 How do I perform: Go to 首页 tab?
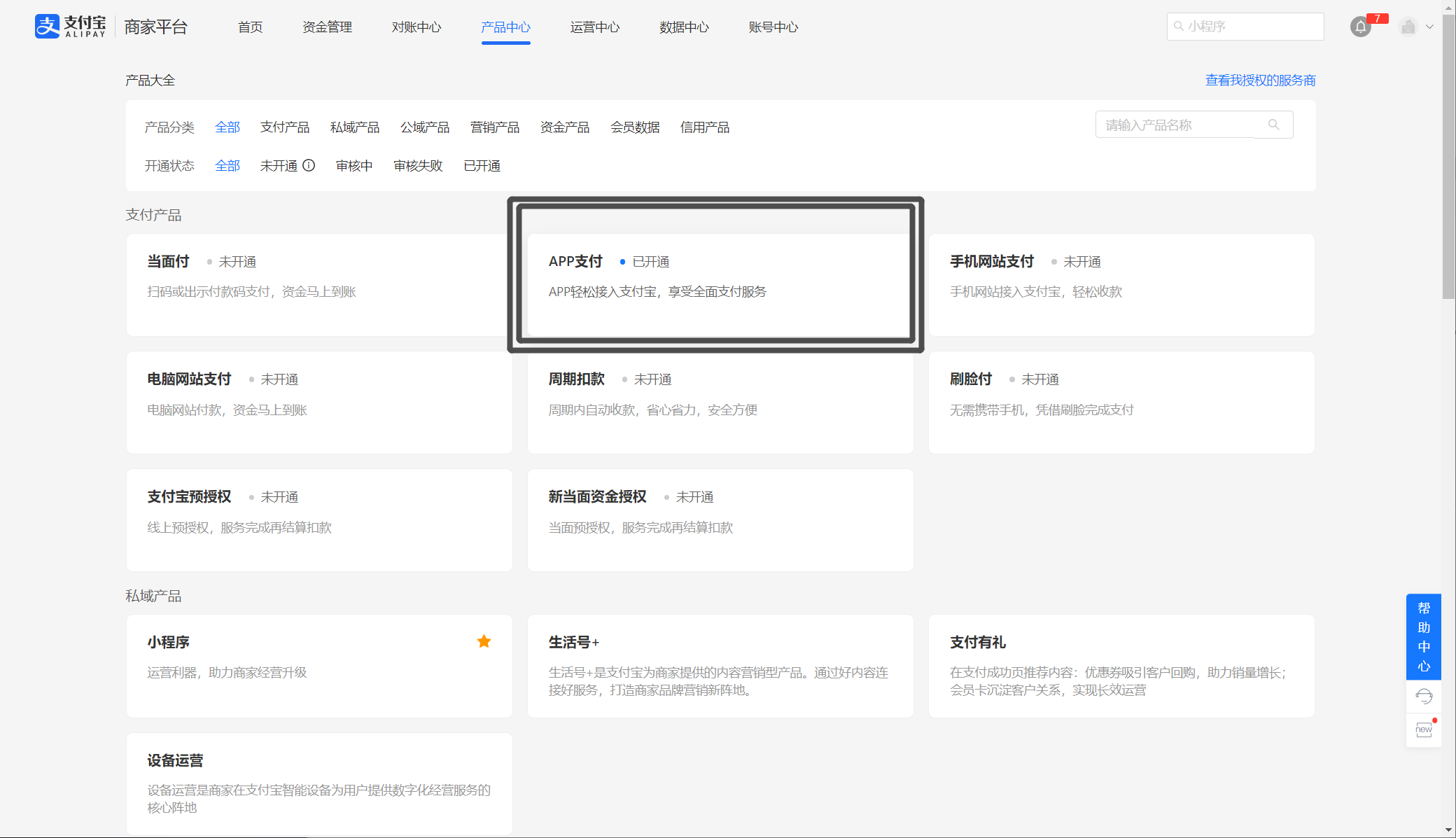coord(250,27)
